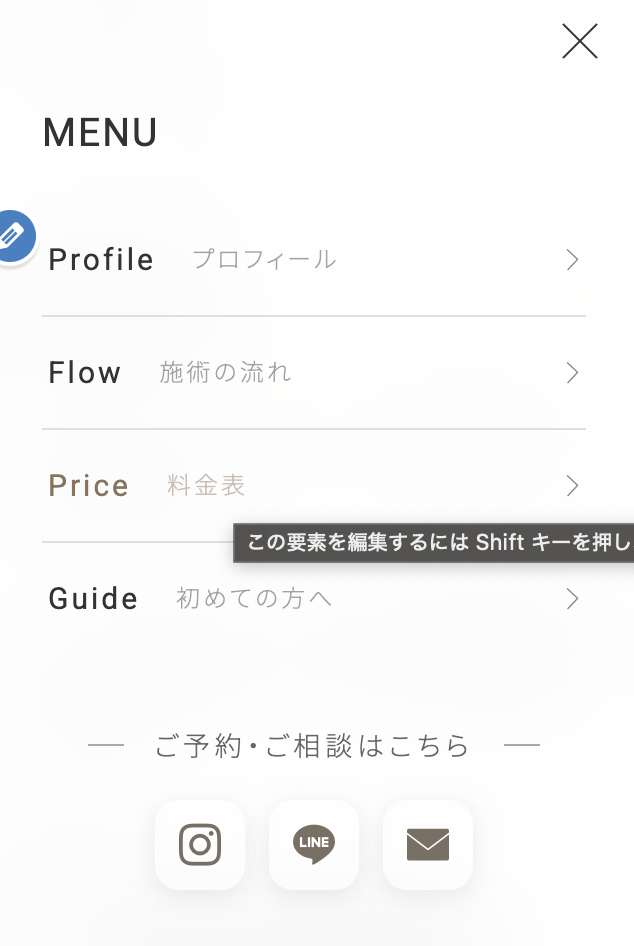Click the dark Shift key tooltip
Image resolution: width=634 pixels, height=946 pixels.
tap(434, 543)
